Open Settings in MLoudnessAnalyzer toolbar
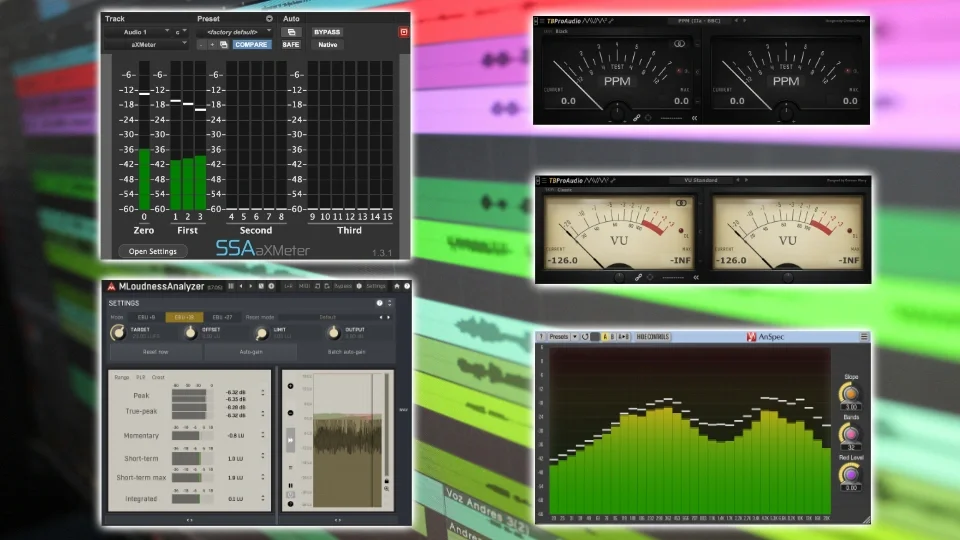 coord(376,286)
